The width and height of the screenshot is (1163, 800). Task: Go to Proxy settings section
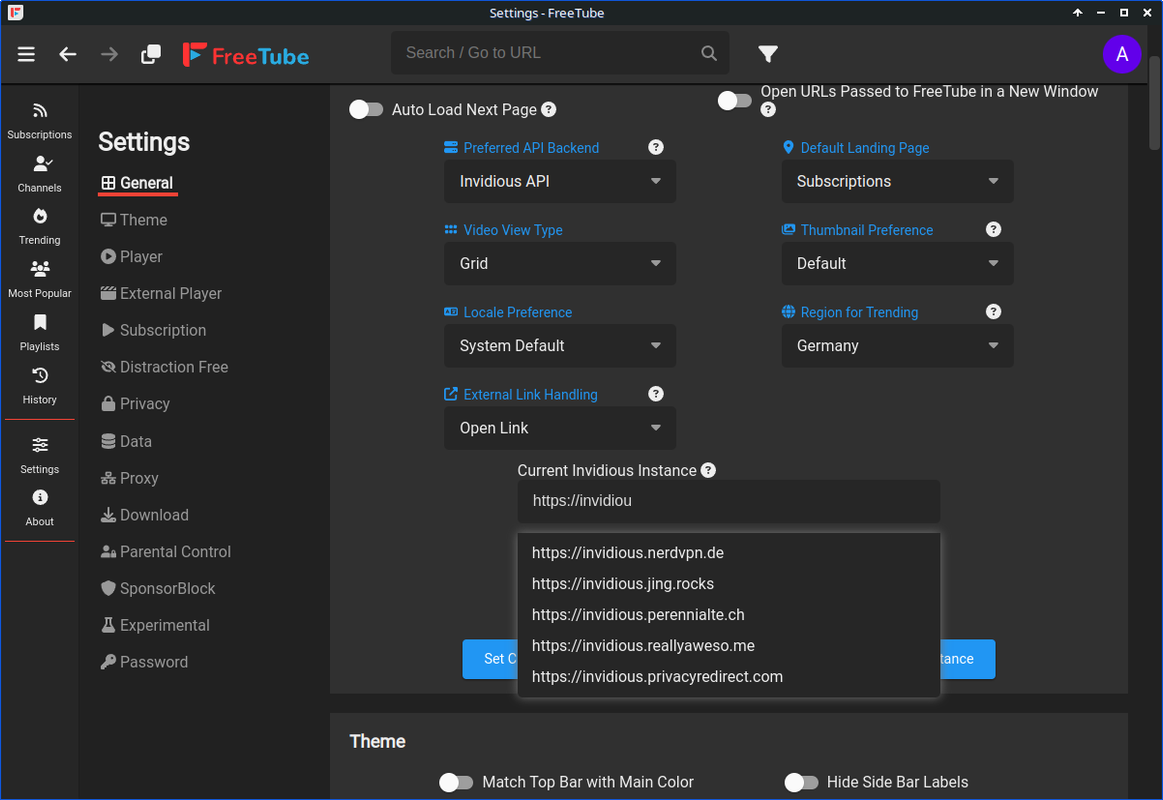coord(130,478)
